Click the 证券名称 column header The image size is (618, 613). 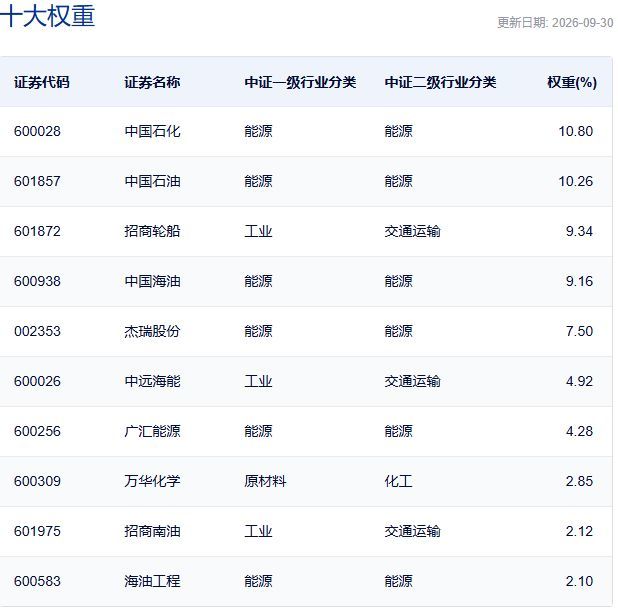point(152,82)
